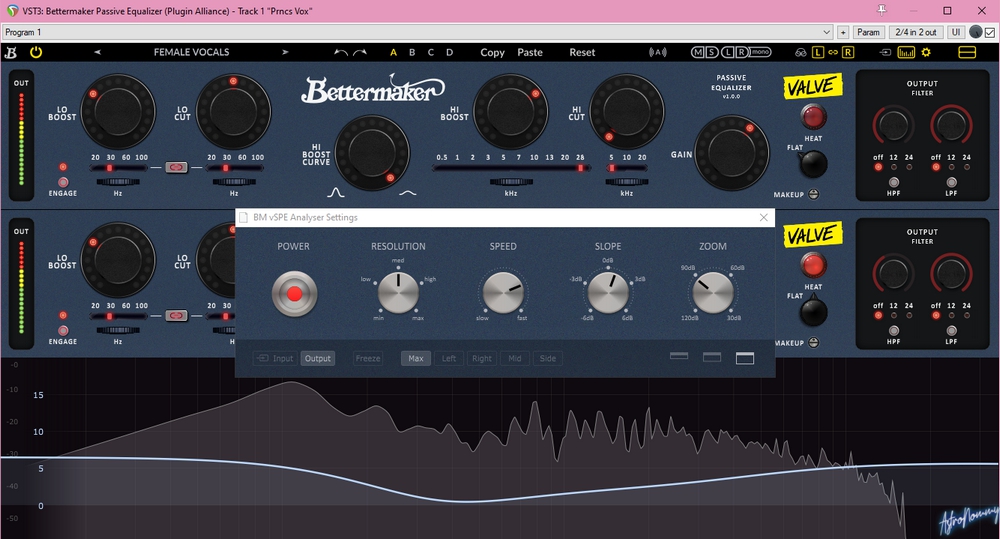Click the redo arrow icon
Image resolution: width=1000 pixels, height=539 pixels.
[360, 52]
